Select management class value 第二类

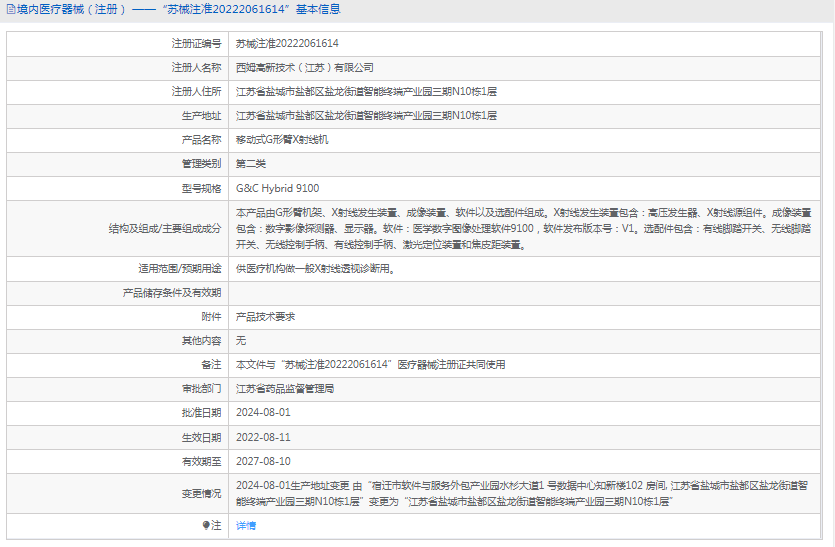pos(251,164)
